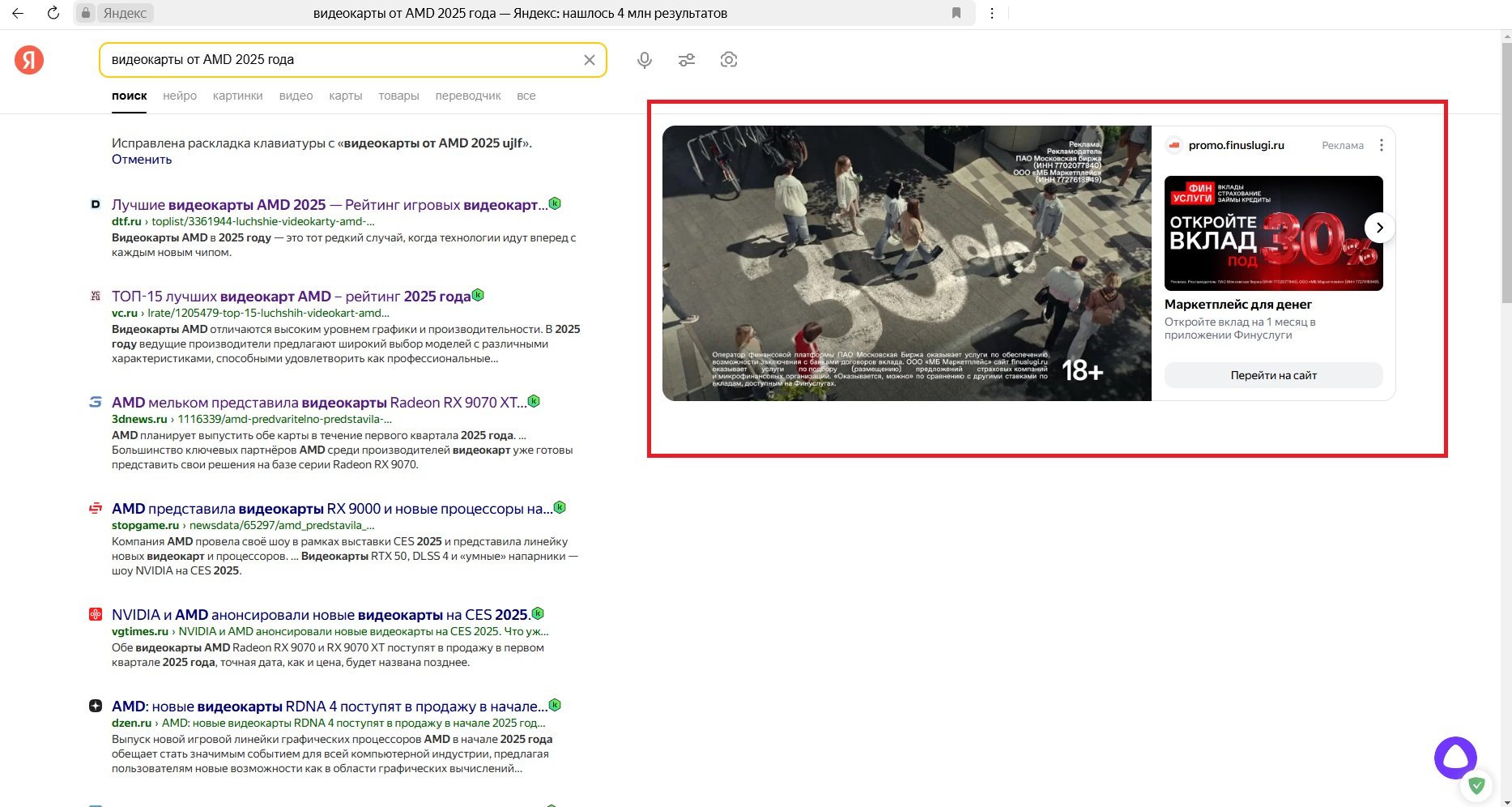Click the dzen.ru result favicon
This screenshot has height=807, width=1512.
[96, 706]
